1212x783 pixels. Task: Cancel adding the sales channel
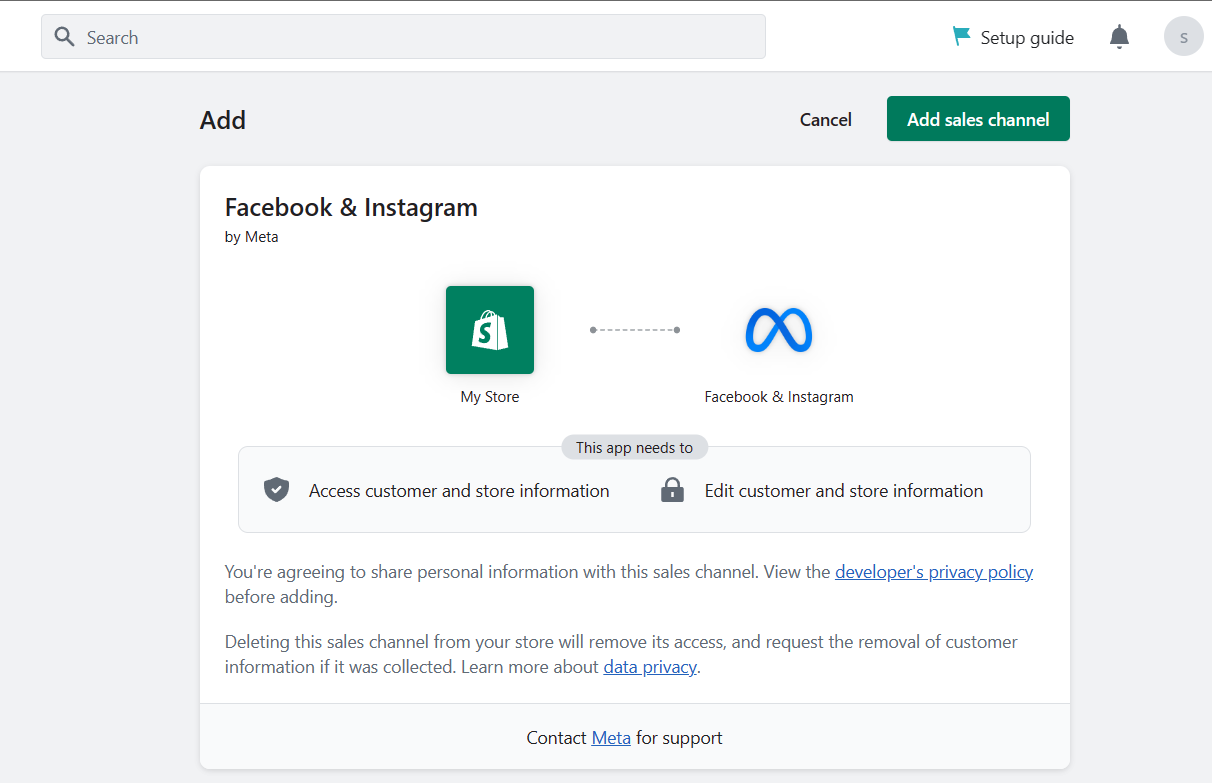pyautogui.click(x=826, y=119)
